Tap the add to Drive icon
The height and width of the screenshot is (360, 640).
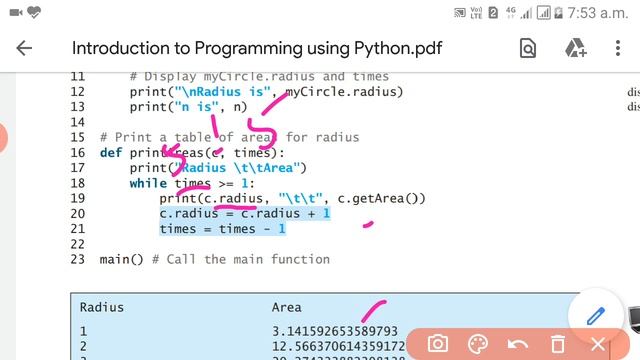[x=576, y=48]
